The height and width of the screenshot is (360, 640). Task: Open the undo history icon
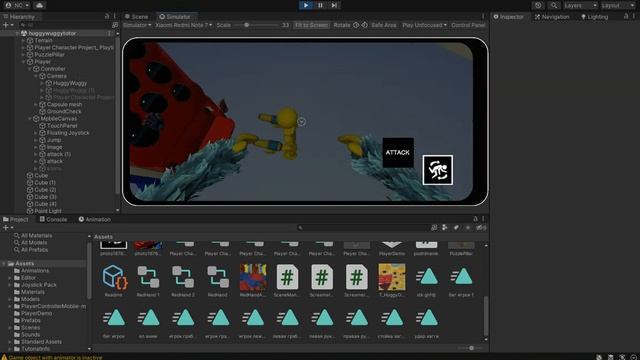538,5
